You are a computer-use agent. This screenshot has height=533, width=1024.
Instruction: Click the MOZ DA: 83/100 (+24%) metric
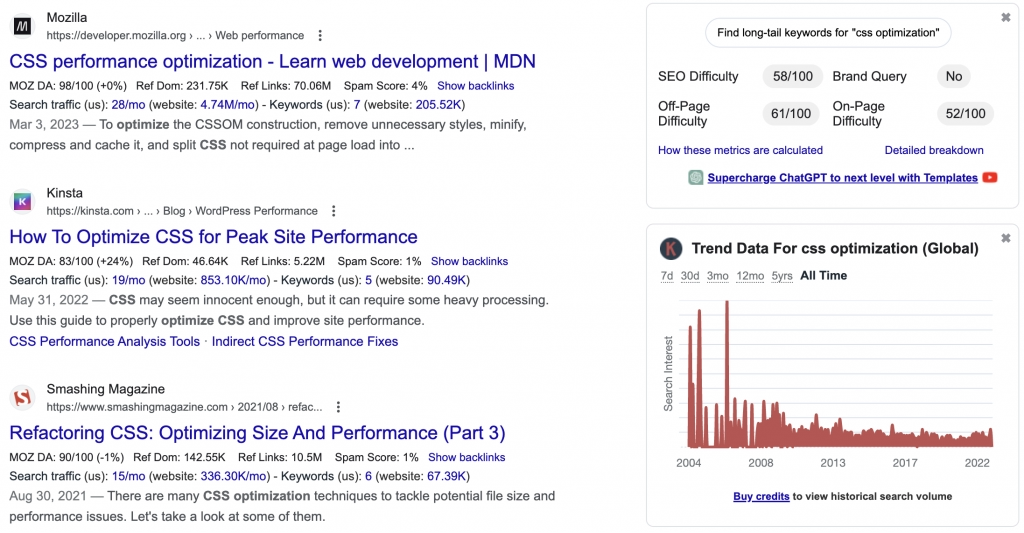71,261
